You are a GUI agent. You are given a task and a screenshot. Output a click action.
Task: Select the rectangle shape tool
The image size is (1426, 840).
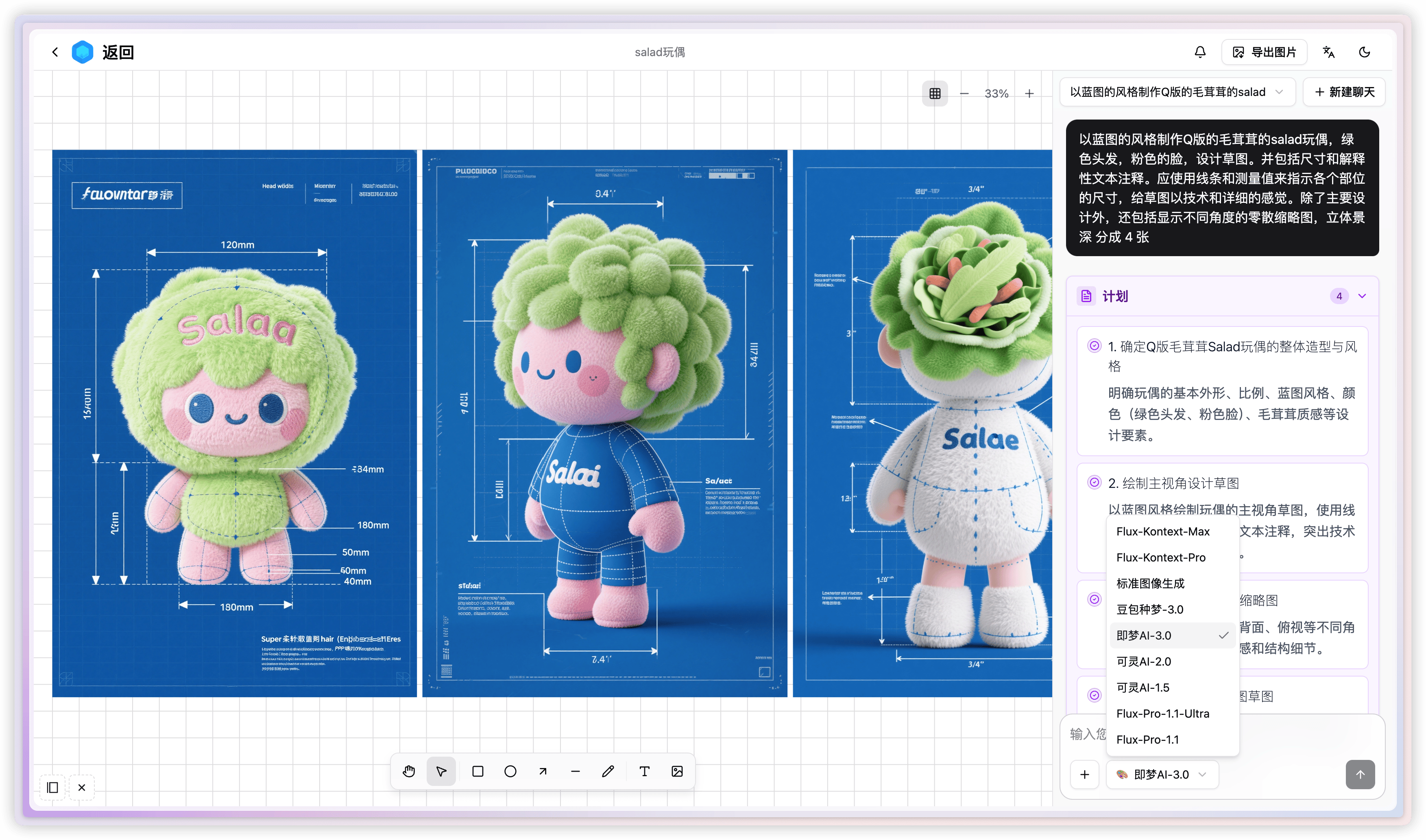click(x=478, y=772)
